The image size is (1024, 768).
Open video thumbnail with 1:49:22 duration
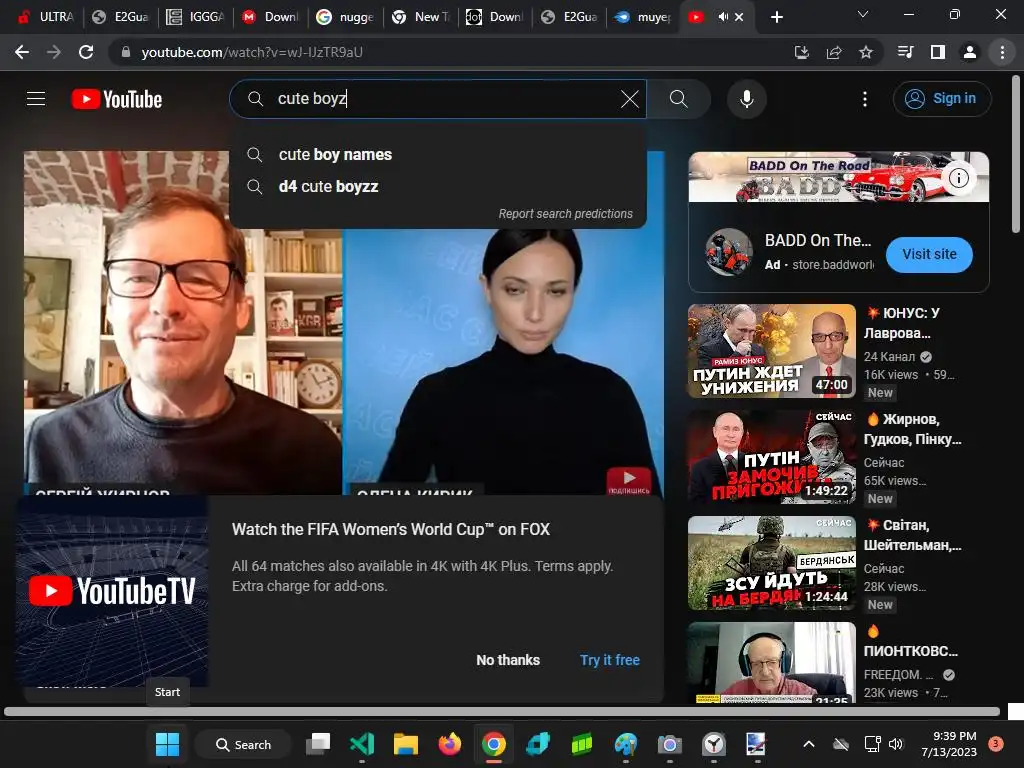click(x=772, y=457)
